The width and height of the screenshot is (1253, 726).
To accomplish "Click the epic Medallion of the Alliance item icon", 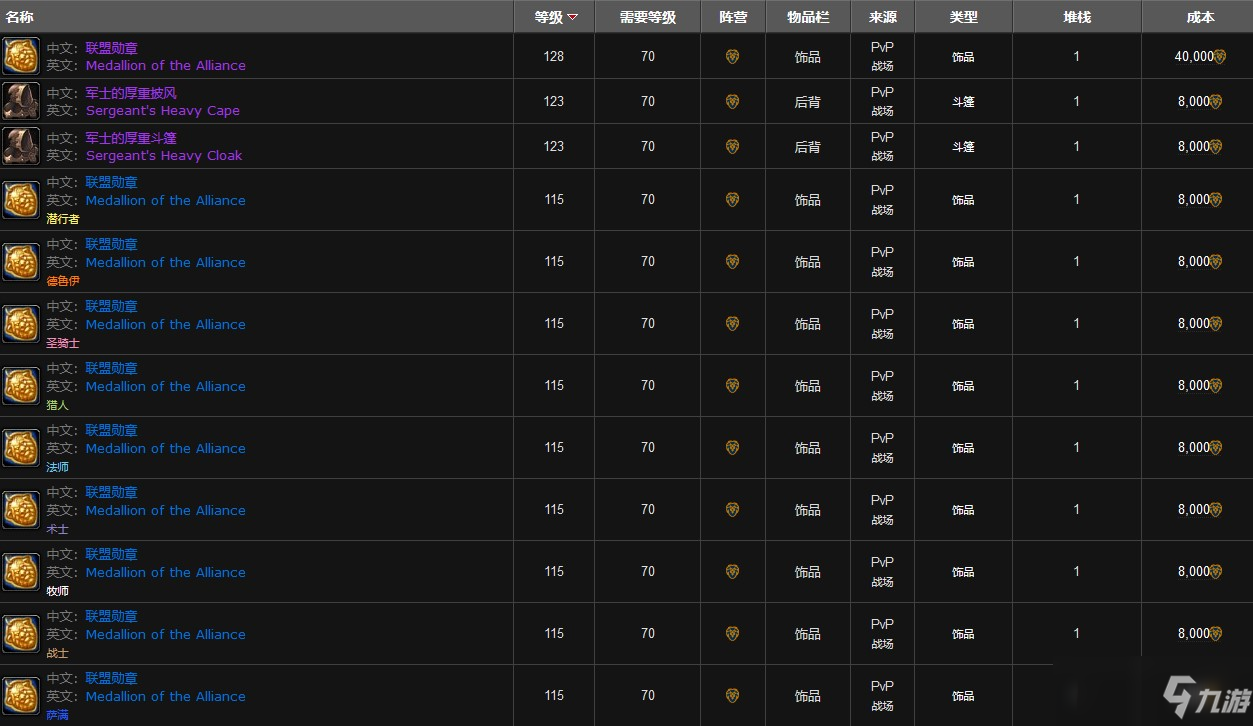I will tap(21, 56).
